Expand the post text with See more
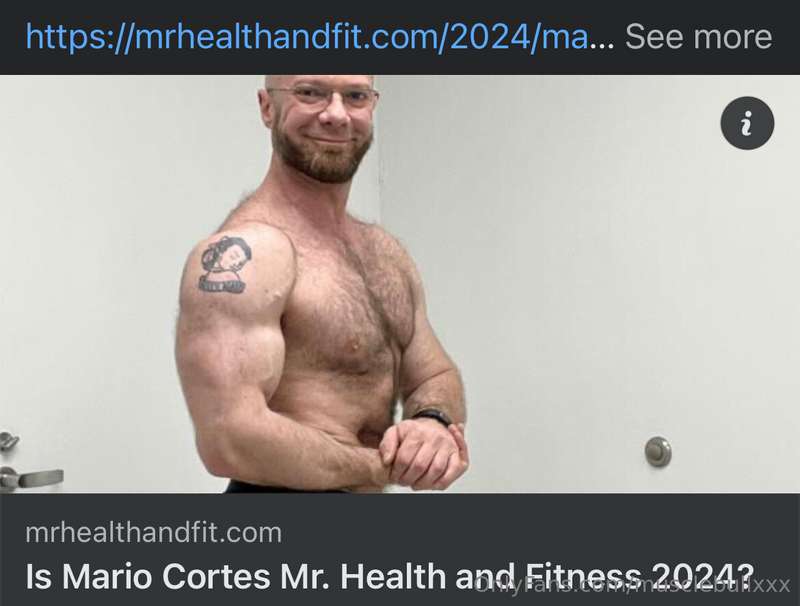The width and height of the screenshot is (800, 606). (x=698, y=36)
